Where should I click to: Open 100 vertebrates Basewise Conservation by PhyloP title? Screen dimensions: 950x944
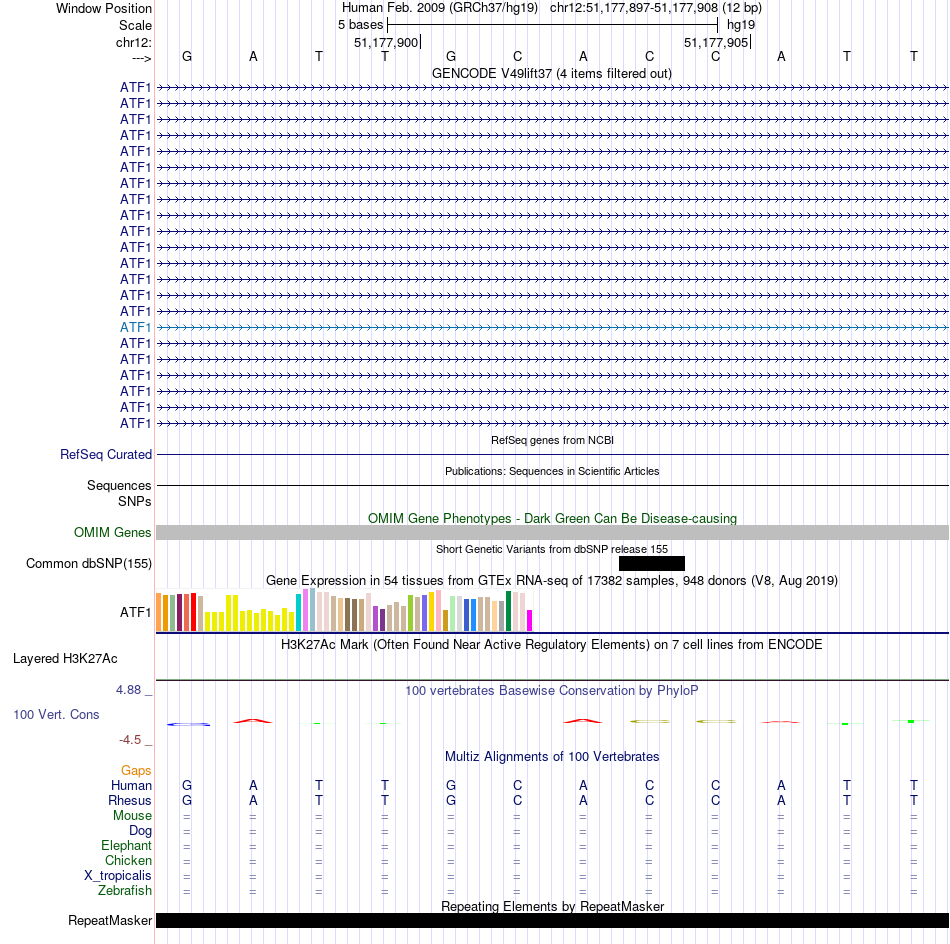point(552,691)
